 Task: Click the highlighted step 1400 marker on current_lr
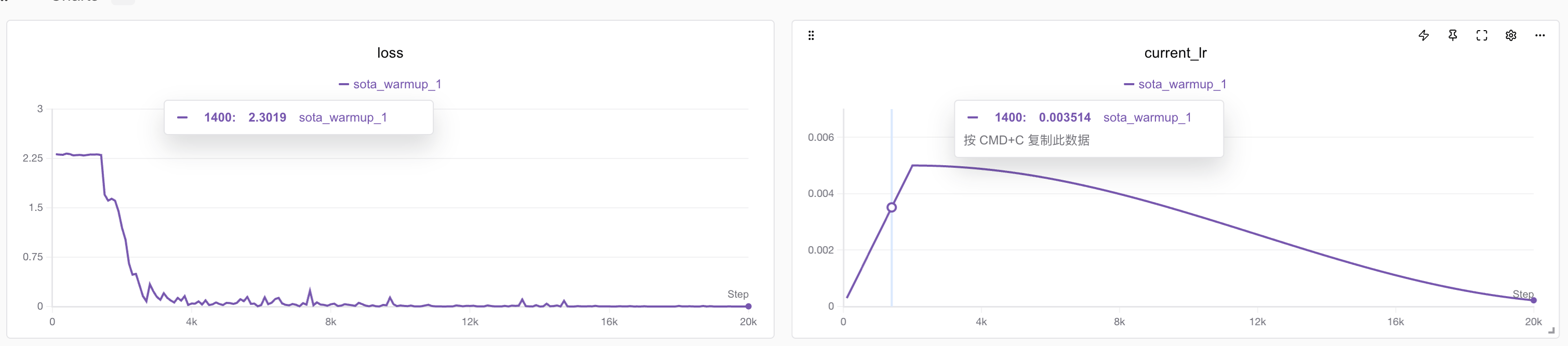pyautogui.click(x=892, y=207)
